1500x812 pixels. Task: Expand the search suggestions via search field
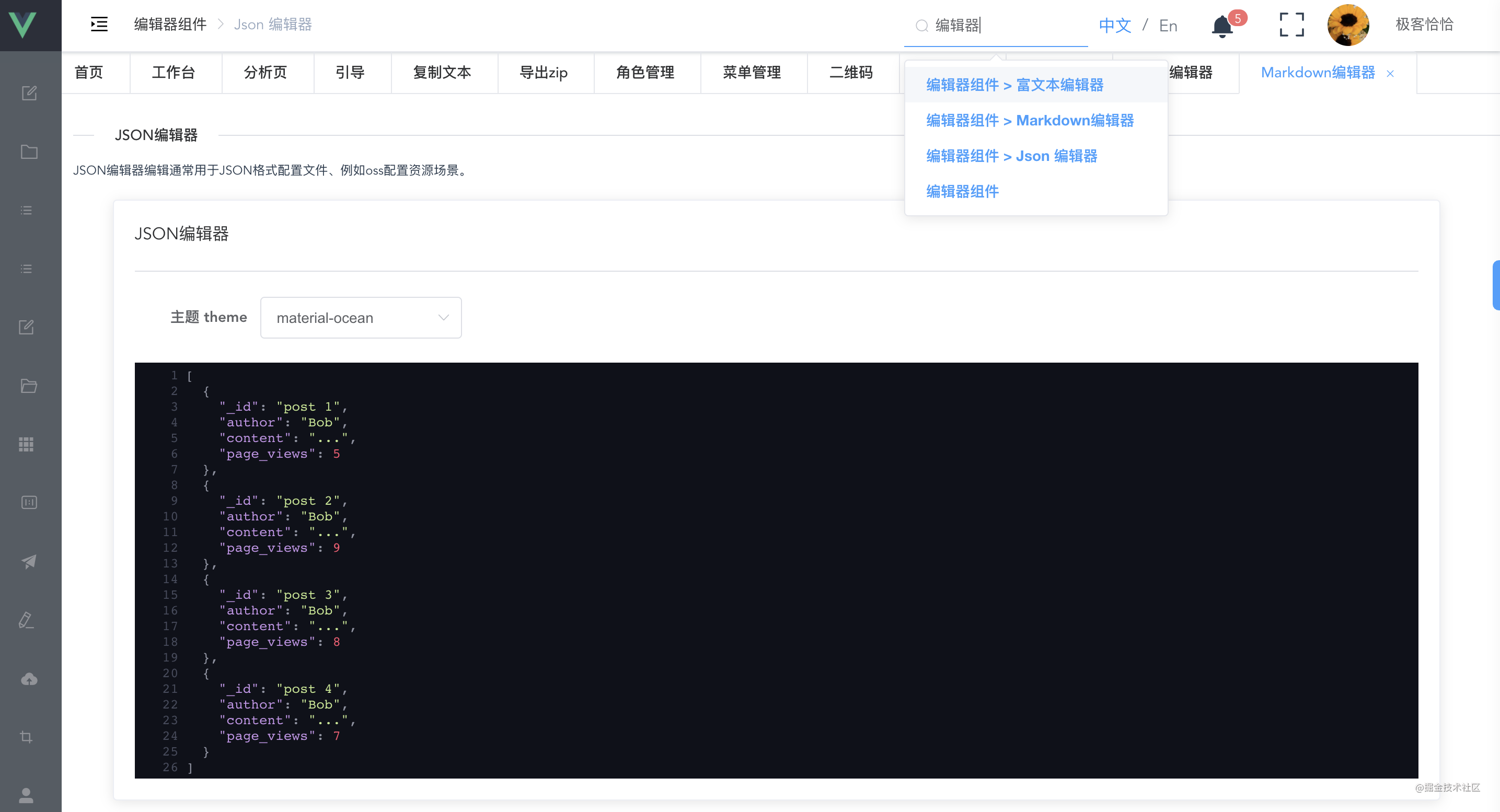996,25
